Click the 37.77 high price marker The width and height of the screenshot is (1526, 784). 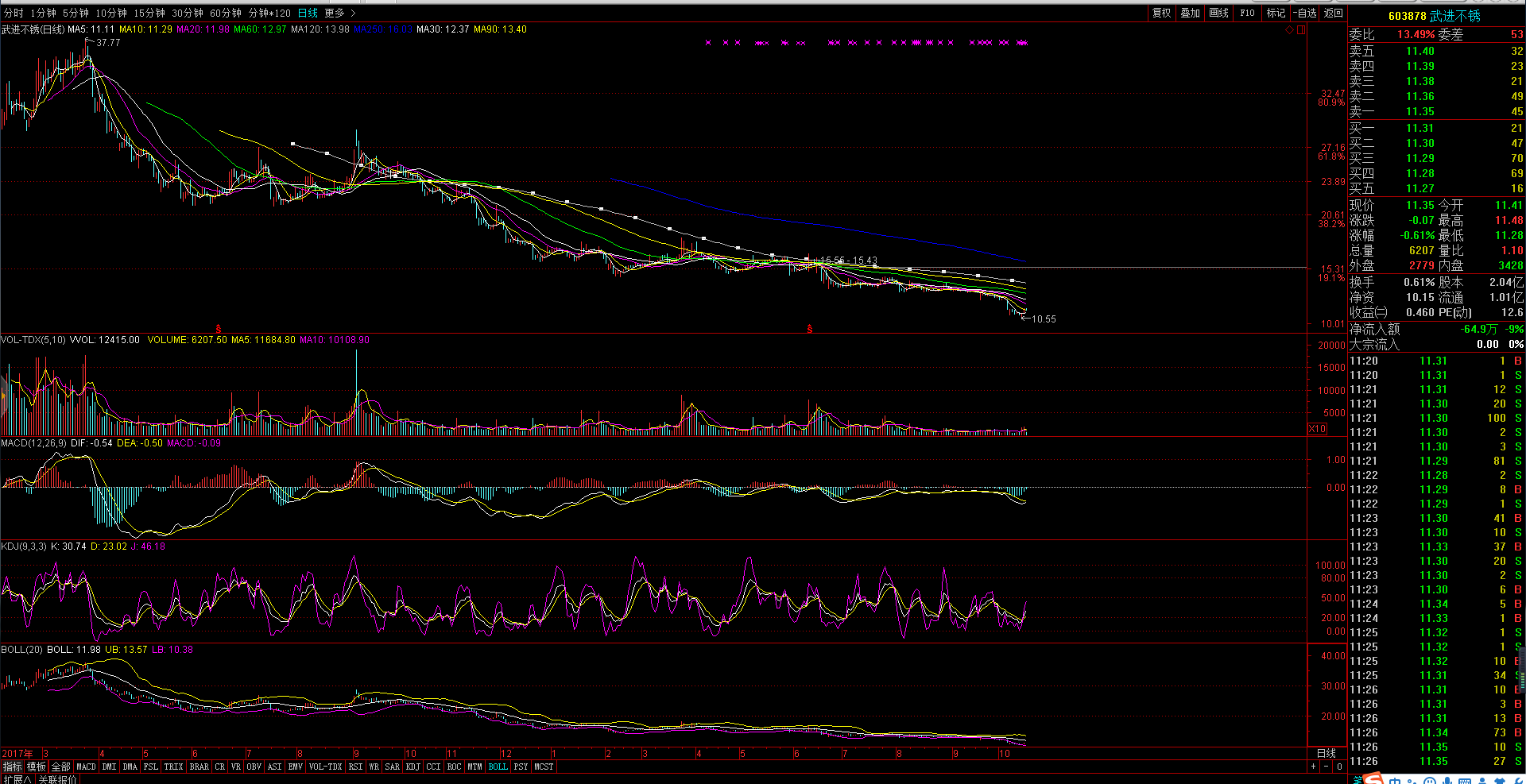(x=108, y=43)
